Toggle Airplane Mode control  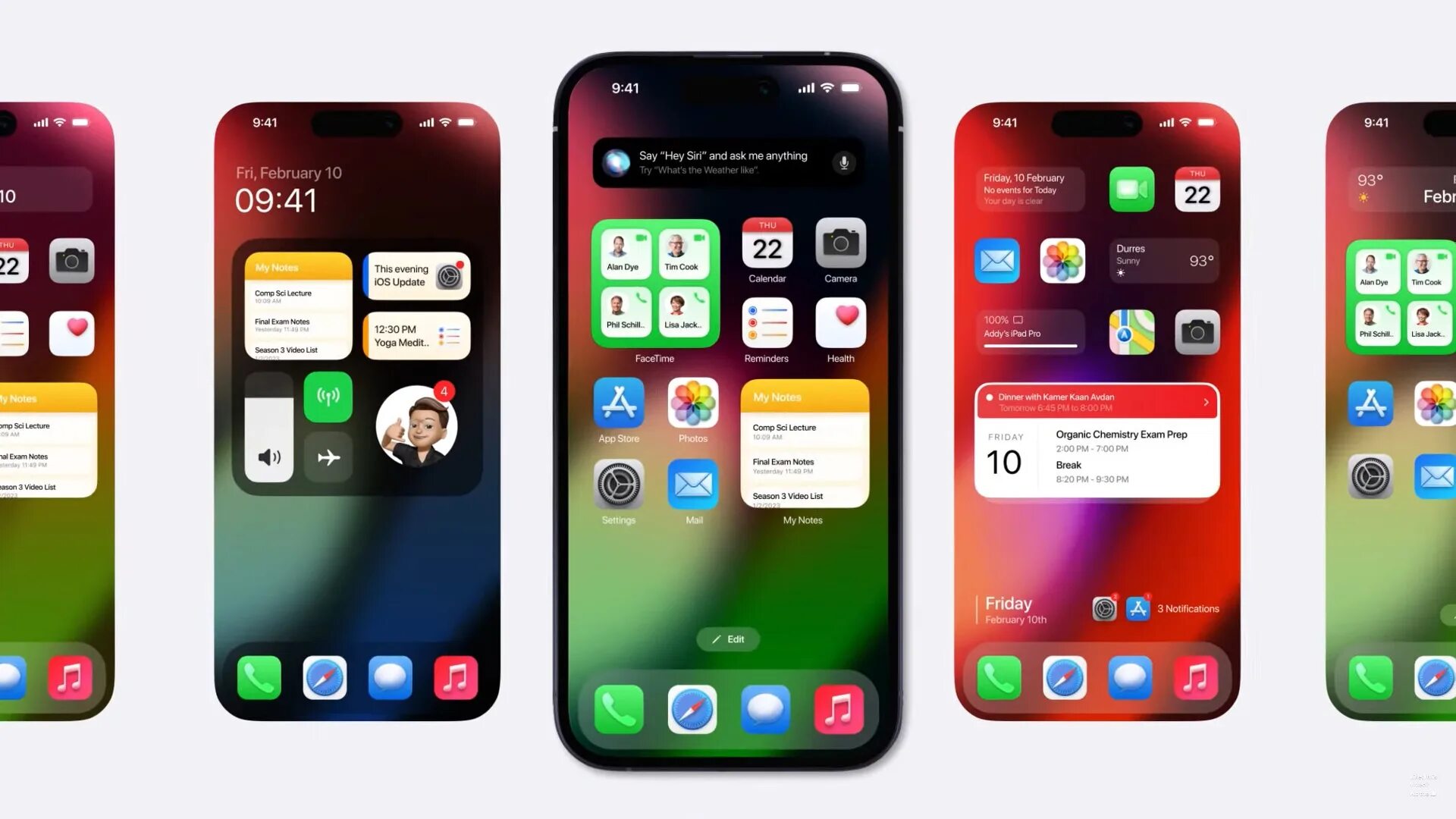(x=328, y=457)
